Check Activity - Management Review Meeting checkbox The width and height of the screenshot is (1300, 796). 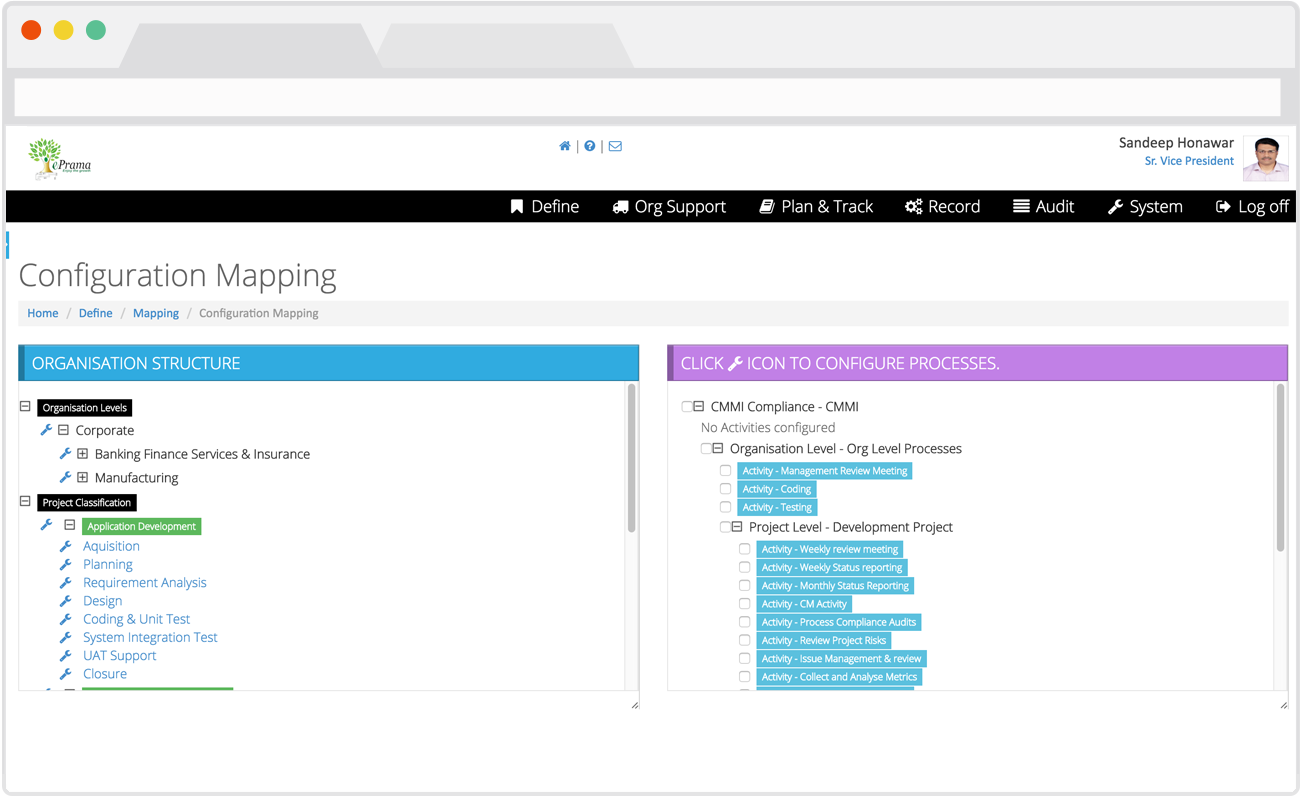click(x=726, y=470)
